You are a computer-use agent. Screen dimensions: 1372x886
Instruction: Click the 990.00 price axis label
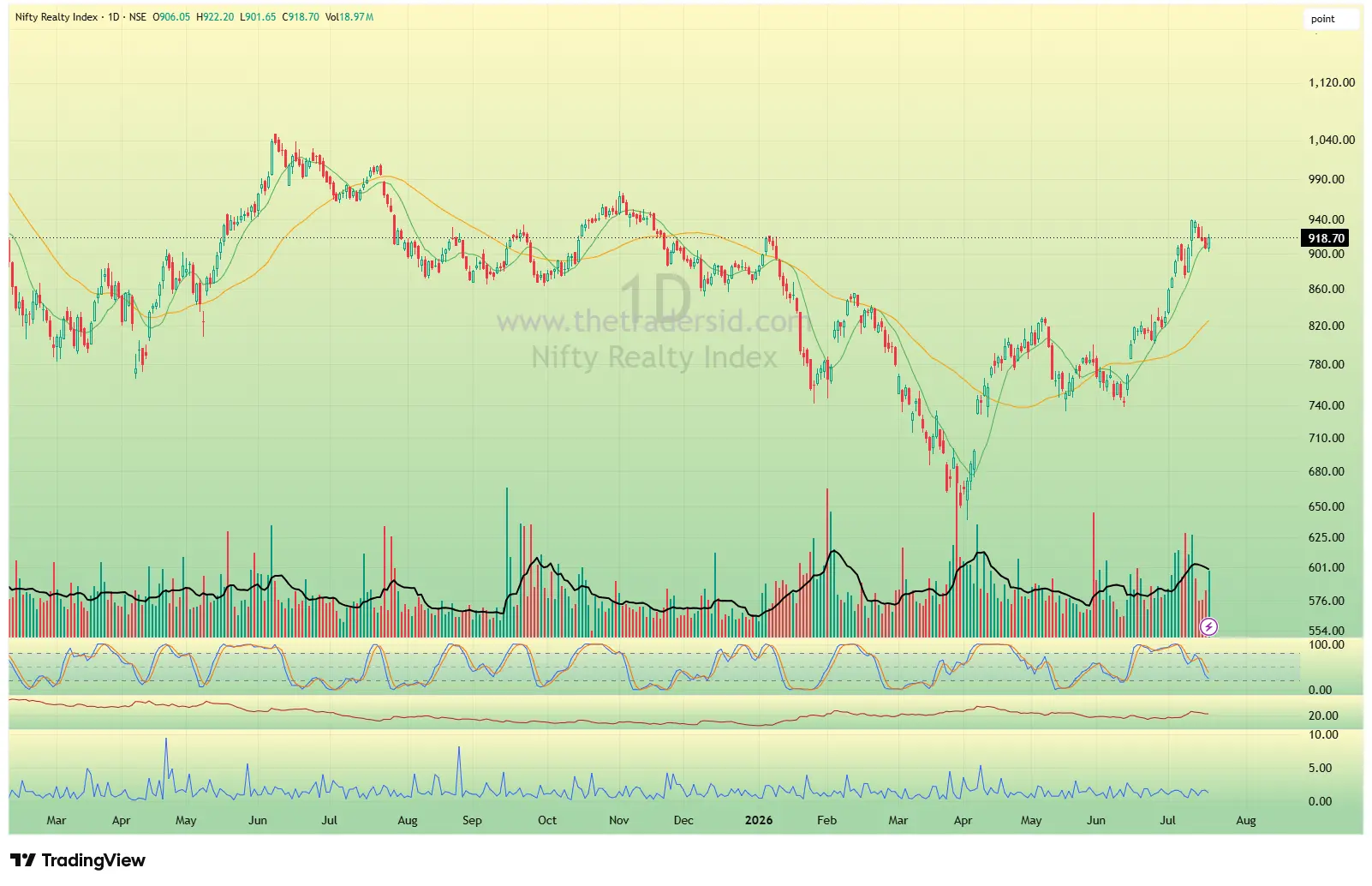(x=1327, y=179)
